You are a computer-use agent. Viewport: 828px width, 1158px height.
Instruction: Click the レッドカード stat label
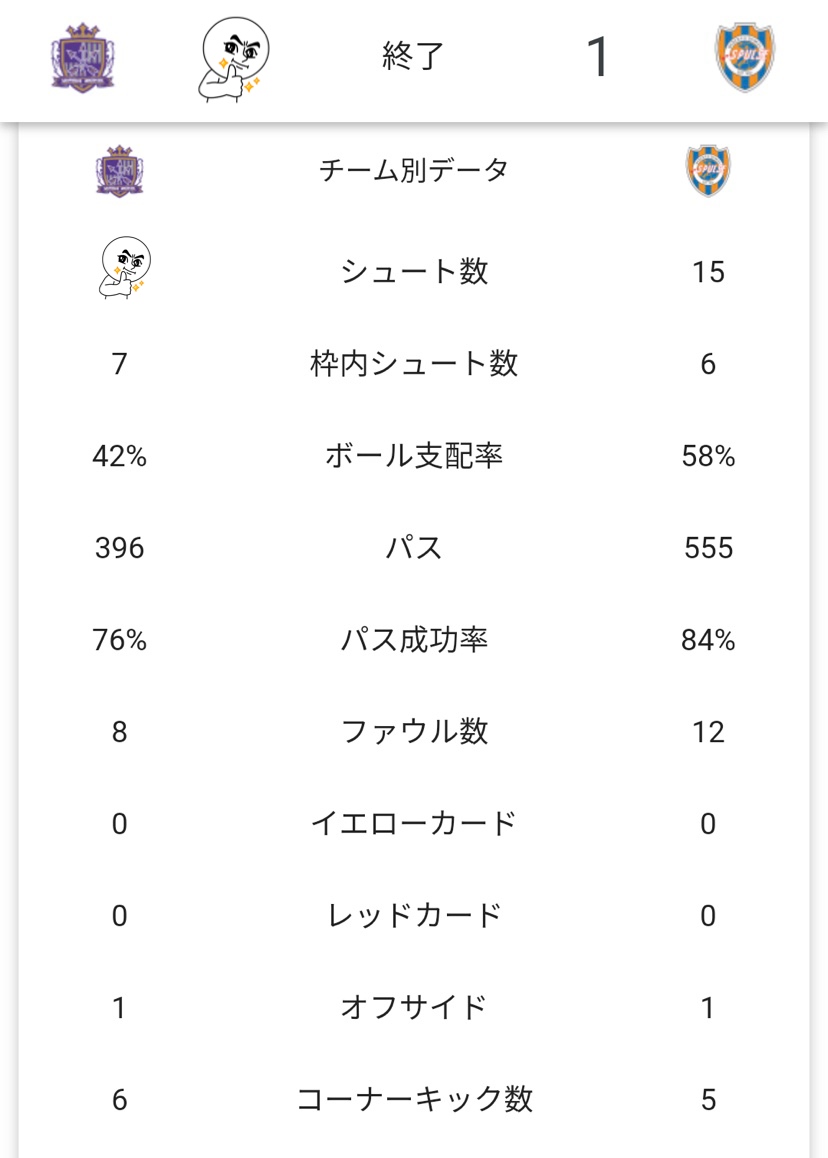(x=414, y=916)
